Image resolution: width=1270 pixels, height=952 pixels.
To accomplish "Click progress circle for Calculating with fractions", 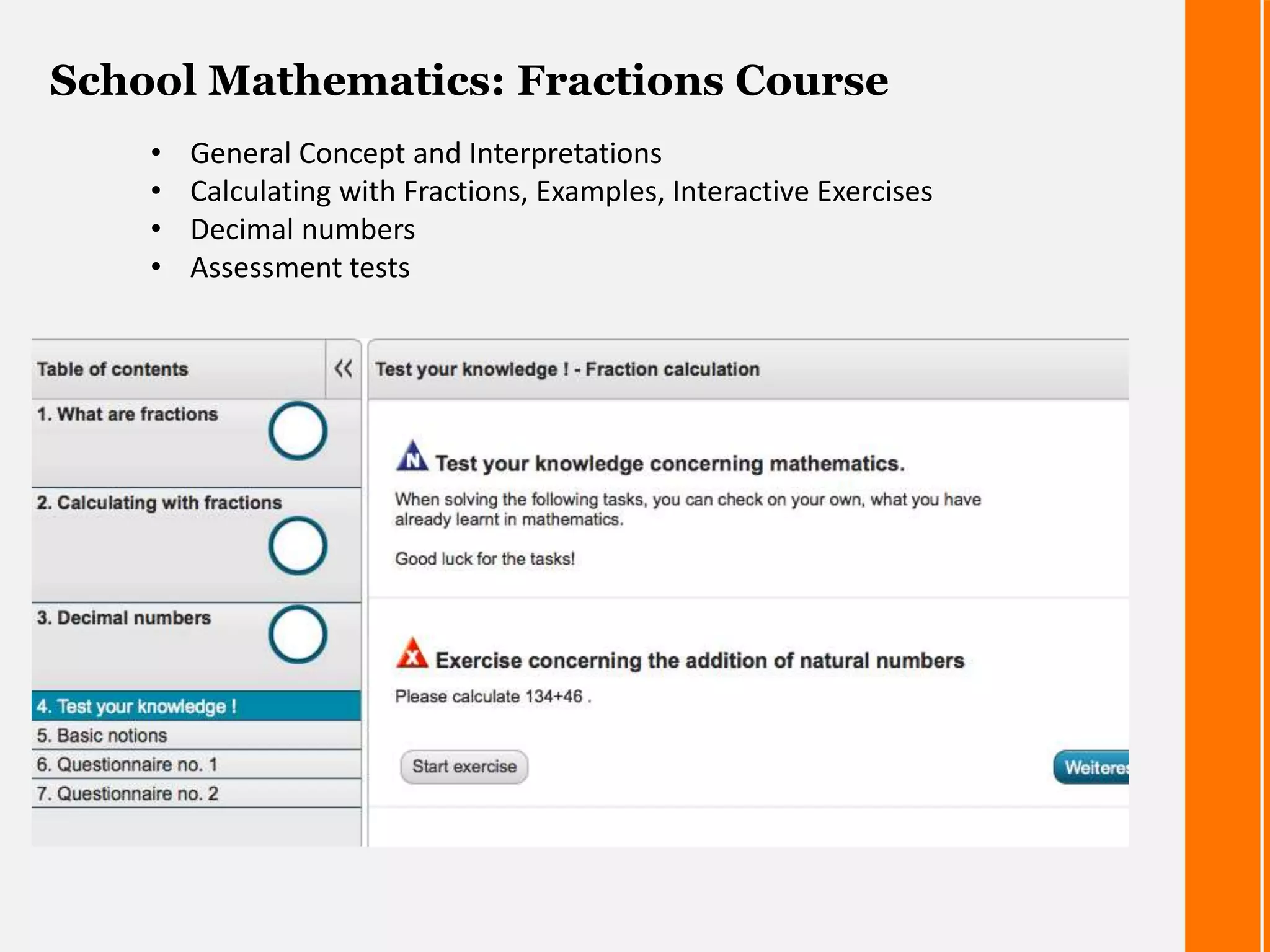I will tap(298, 545).
